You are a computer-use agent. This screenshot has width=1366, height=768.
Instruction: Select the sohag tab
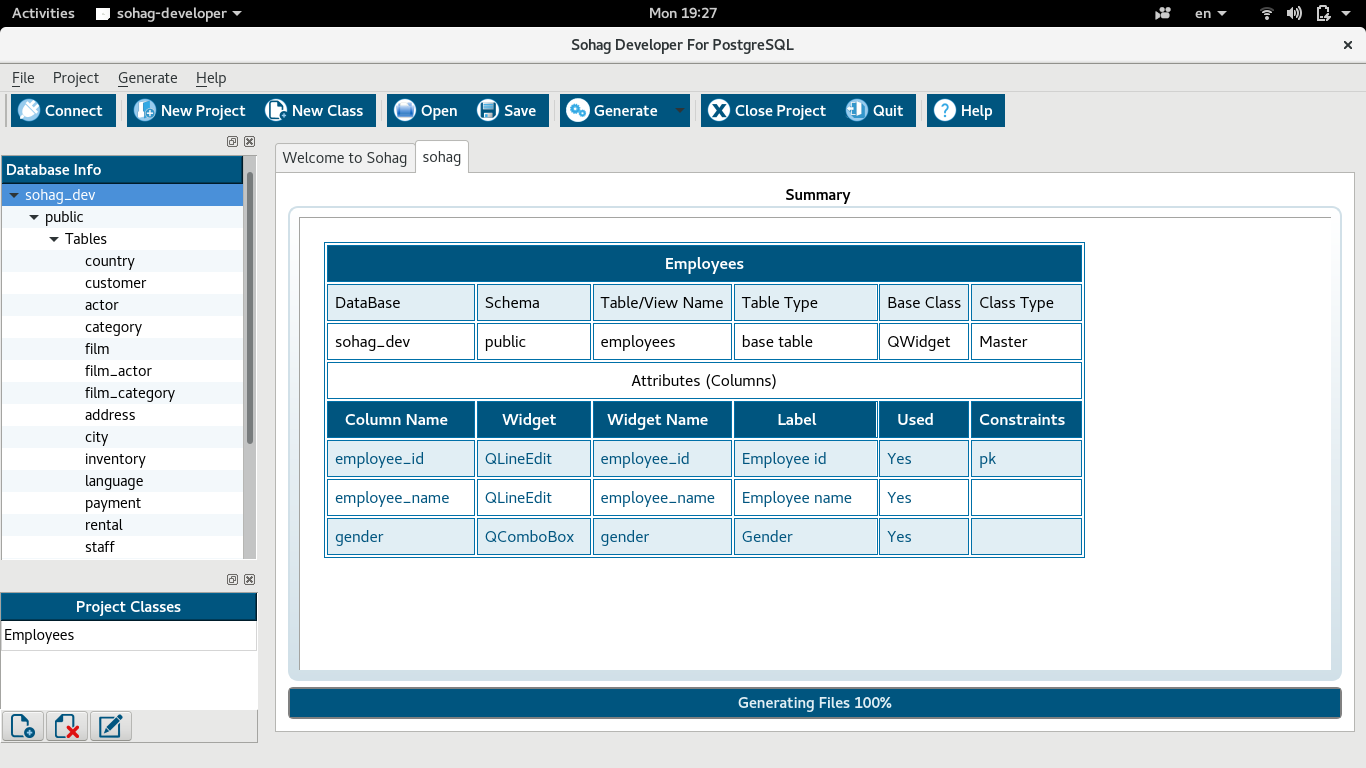coord(442,157)
